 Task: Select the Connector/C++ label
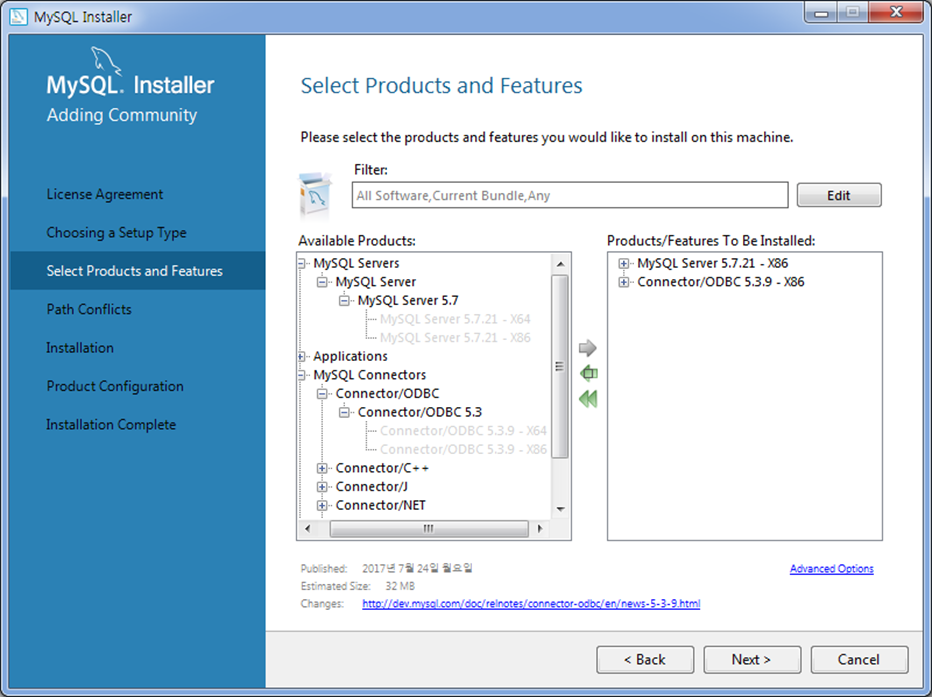(x=382, y=468)
